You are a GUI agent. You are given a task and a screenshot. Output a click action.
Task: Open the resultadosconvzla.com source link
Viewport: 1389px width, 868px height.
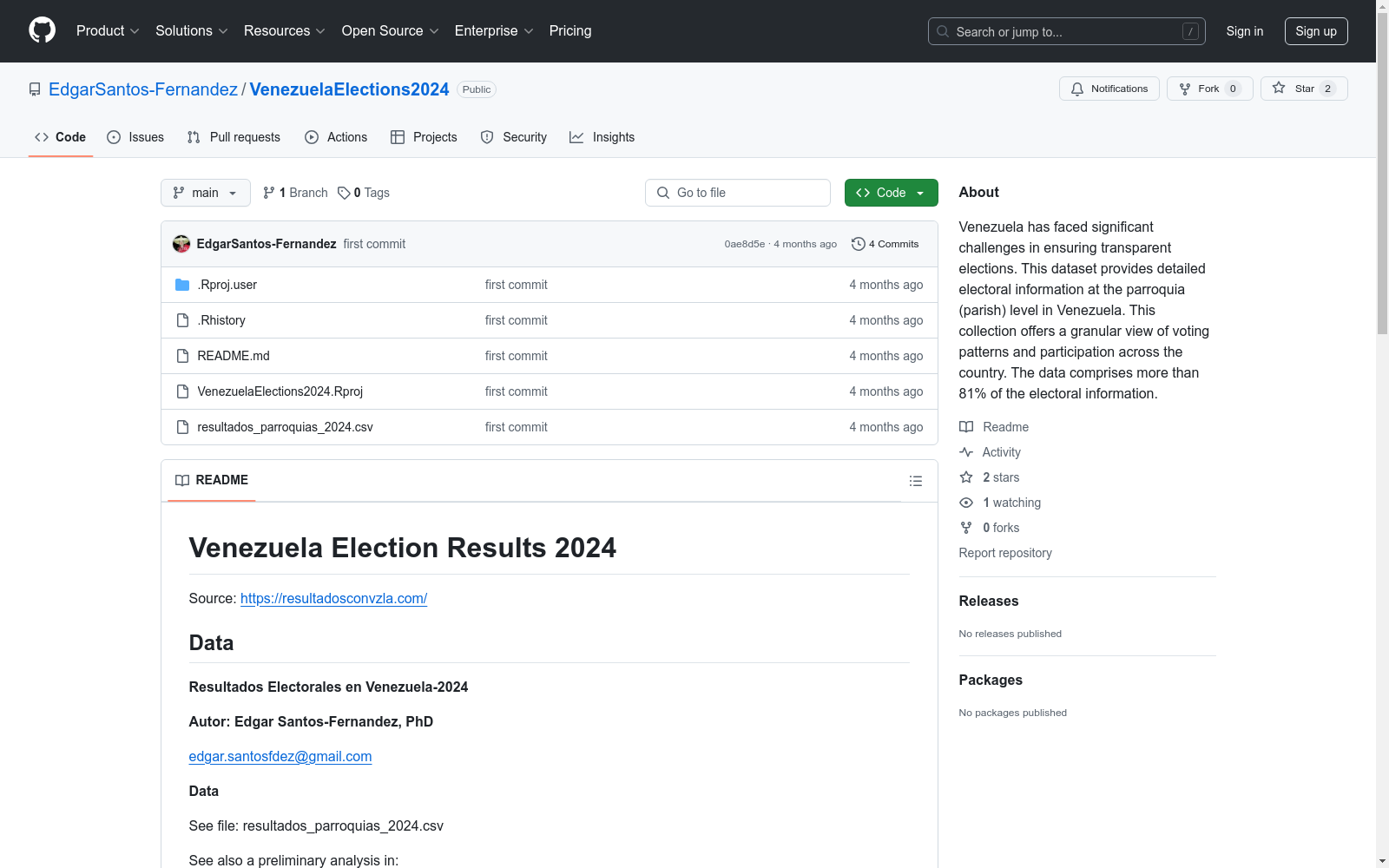click(x=333, y=598)
